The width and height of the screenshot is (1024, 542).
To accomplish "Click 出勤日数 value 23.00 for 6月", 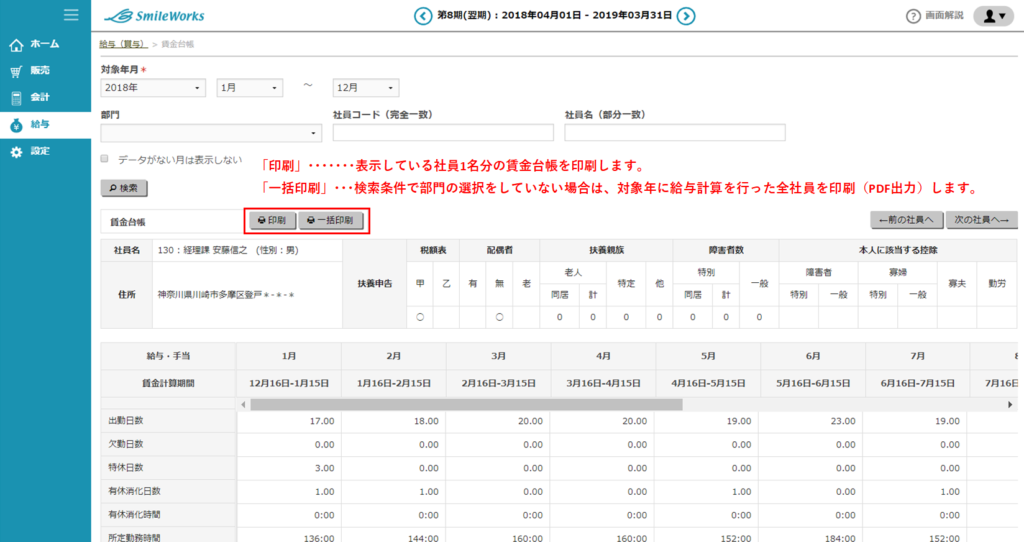I will click(x=842, y=421).
